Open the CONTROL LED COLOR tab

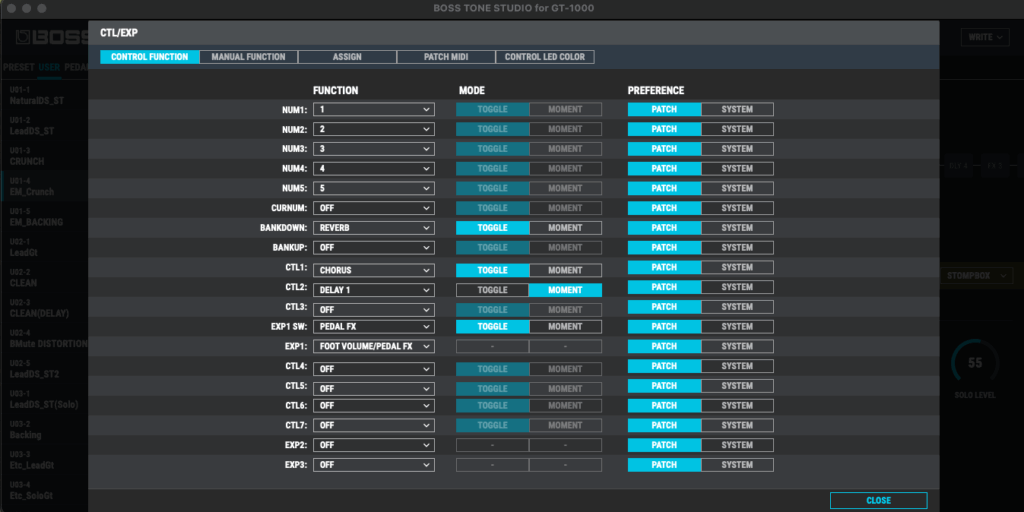pyautogui.click(x=545, y=57)
